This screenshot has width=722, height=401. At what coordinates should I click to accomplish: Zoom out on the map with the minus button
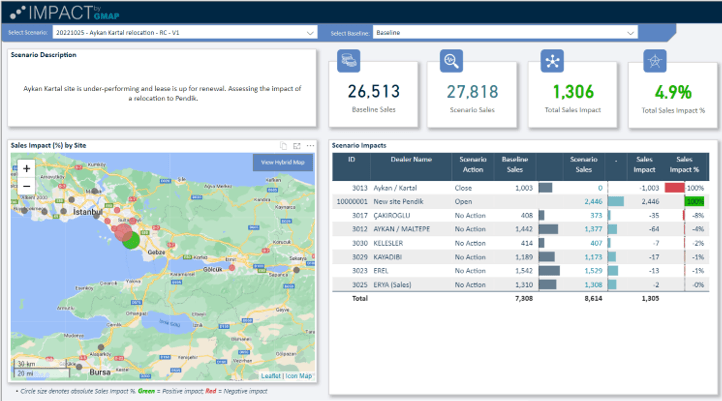(26, 186)
